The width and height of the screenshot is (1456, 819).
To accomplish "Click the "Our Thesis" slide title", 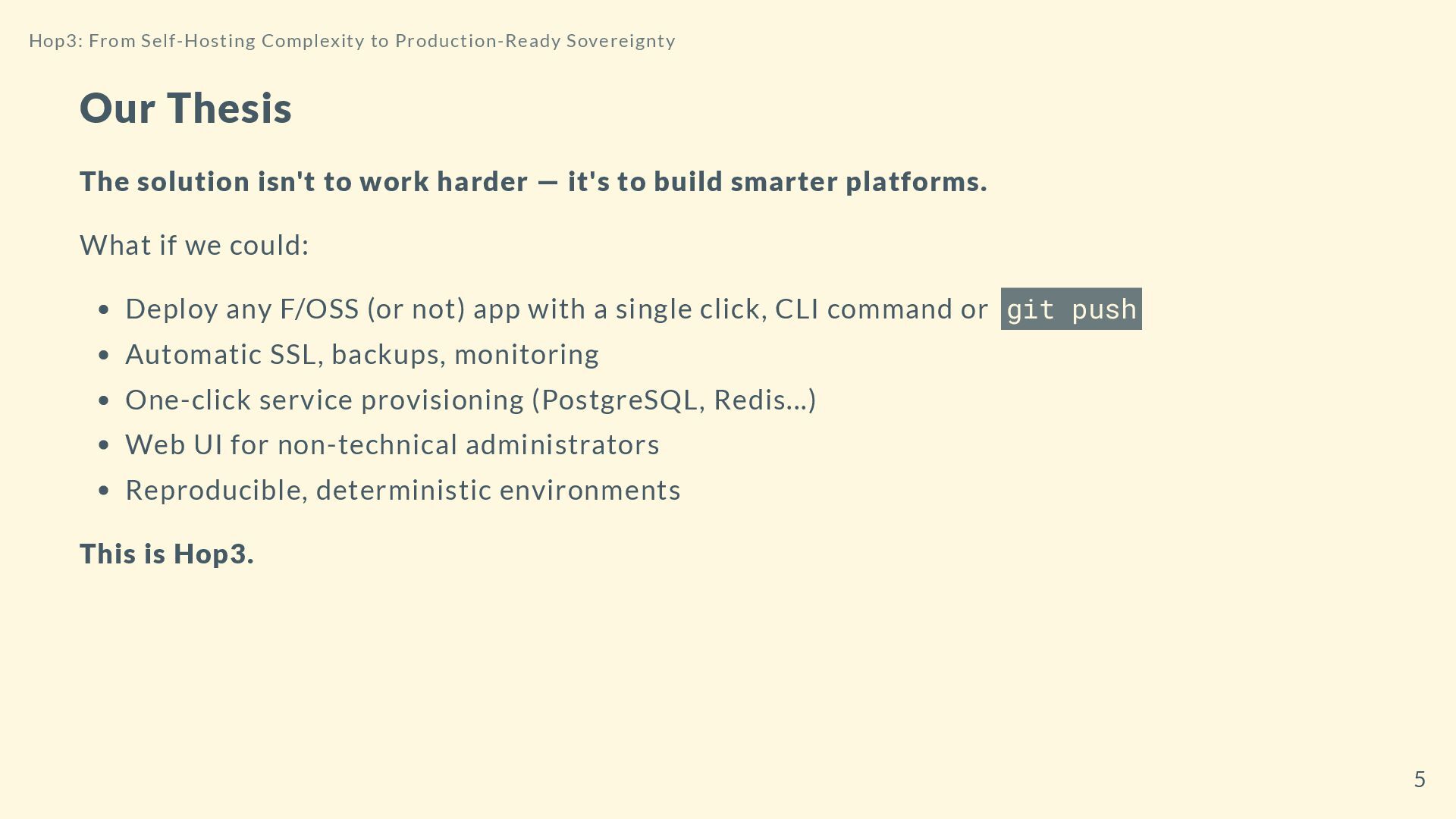I will point(186,108).
